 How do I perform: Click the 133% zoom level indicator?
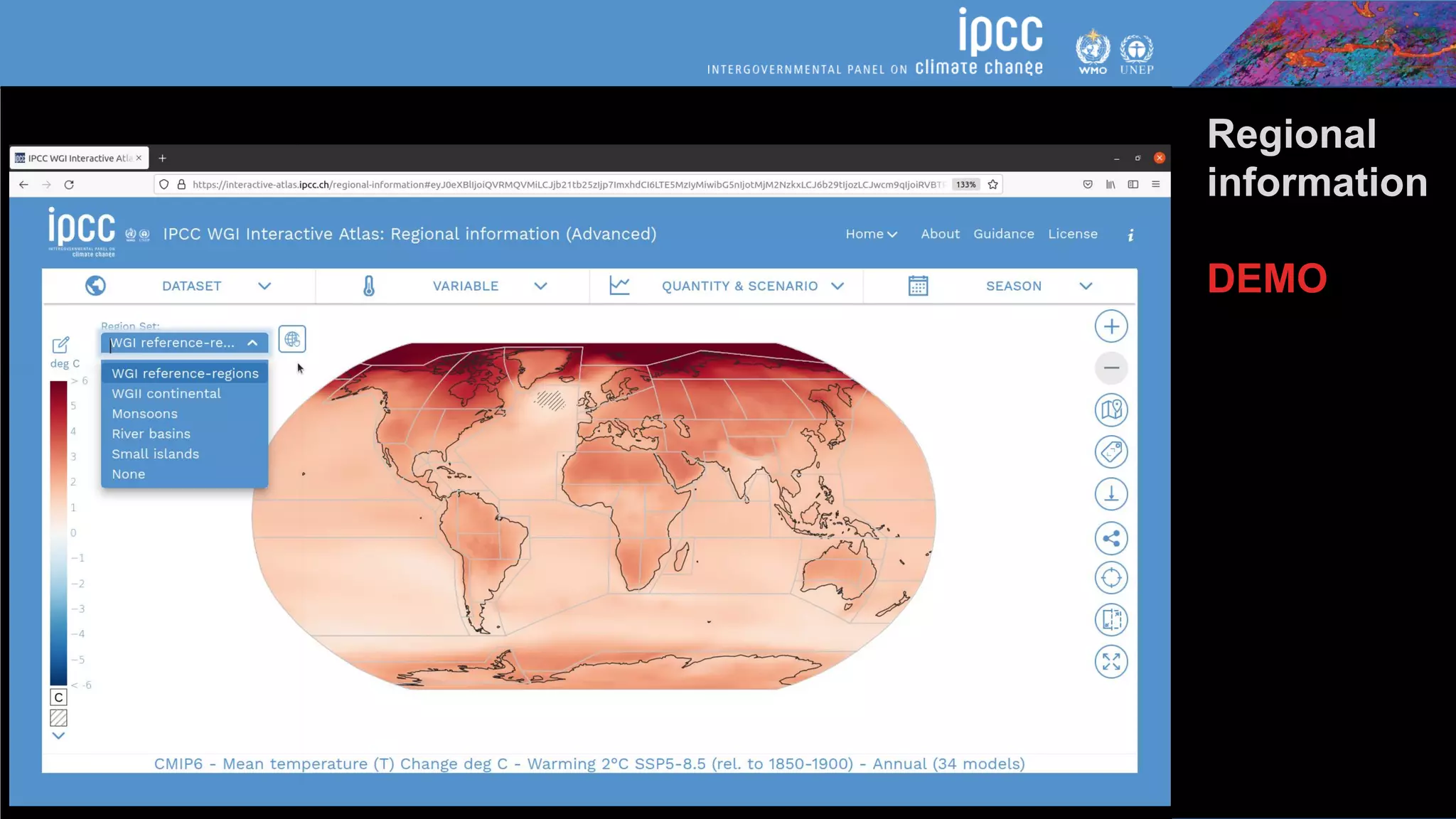tap(965, 185)
